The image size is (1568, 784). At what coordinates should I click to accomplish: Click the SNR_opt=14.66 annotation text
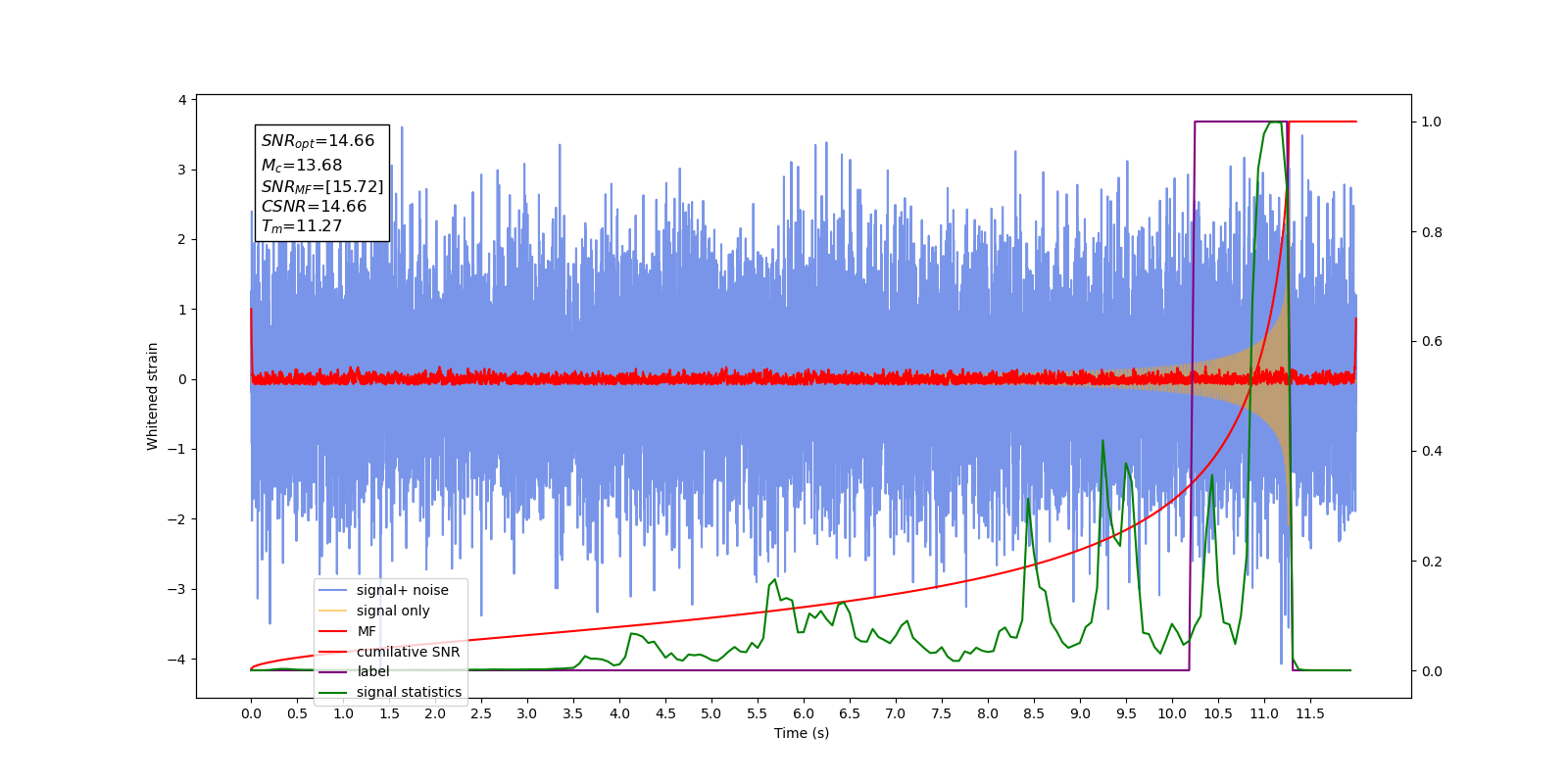318,141
